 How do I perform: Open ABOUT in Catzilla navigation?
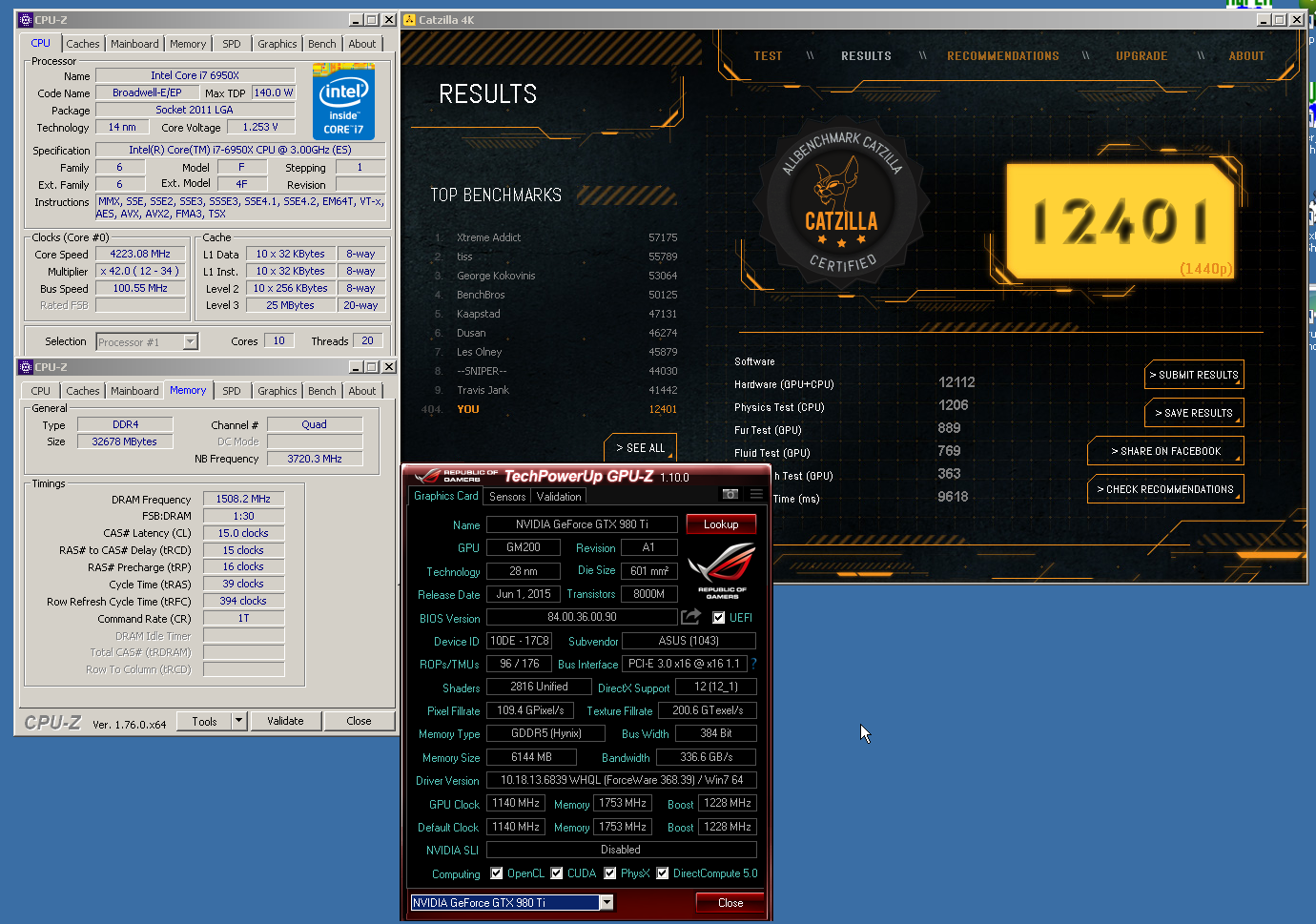tap(1246, 56)
